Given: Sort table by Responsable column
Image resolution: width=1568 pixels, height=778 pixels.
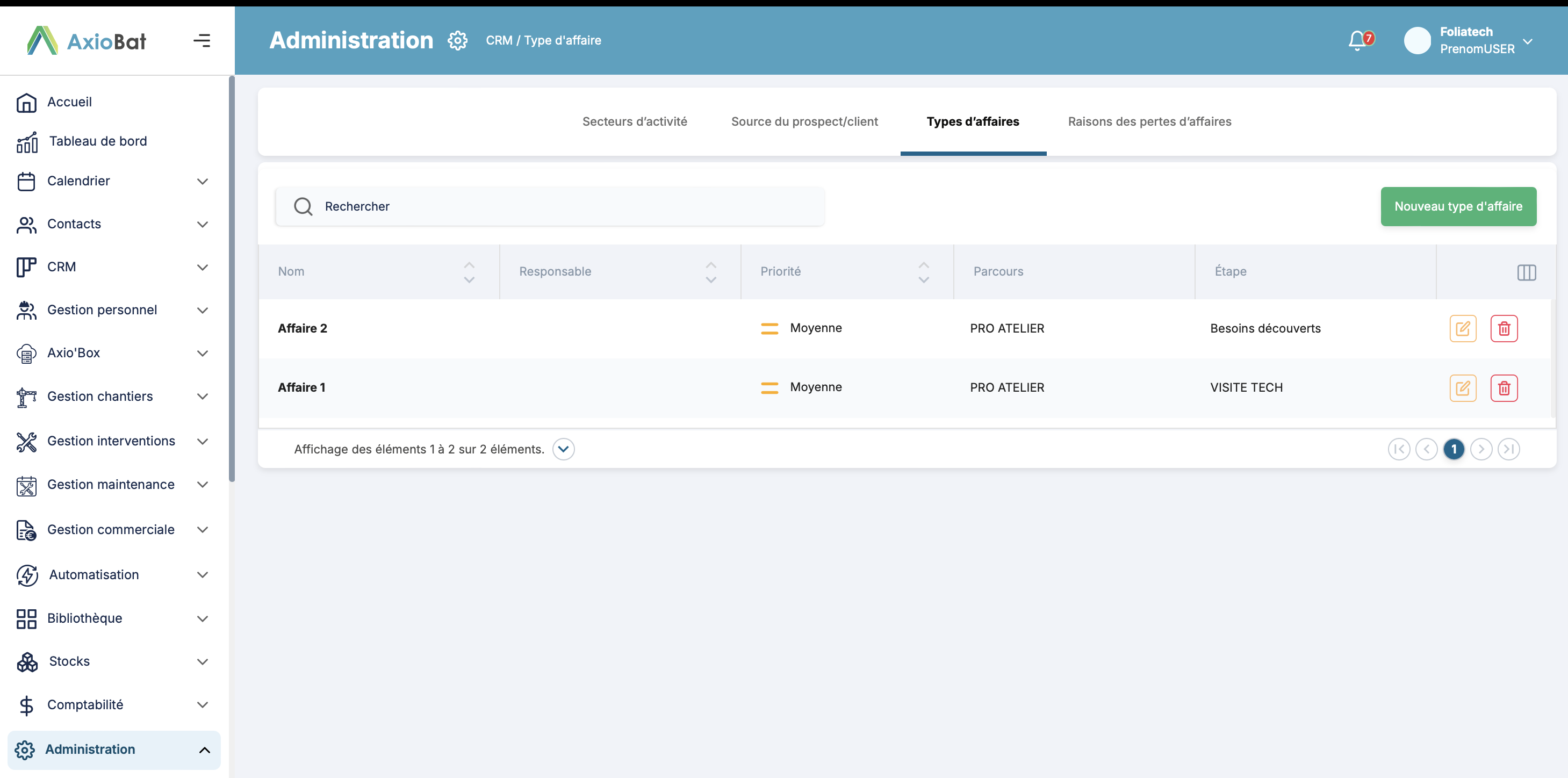Looking at the screenshot, I should tap(710, 272).
